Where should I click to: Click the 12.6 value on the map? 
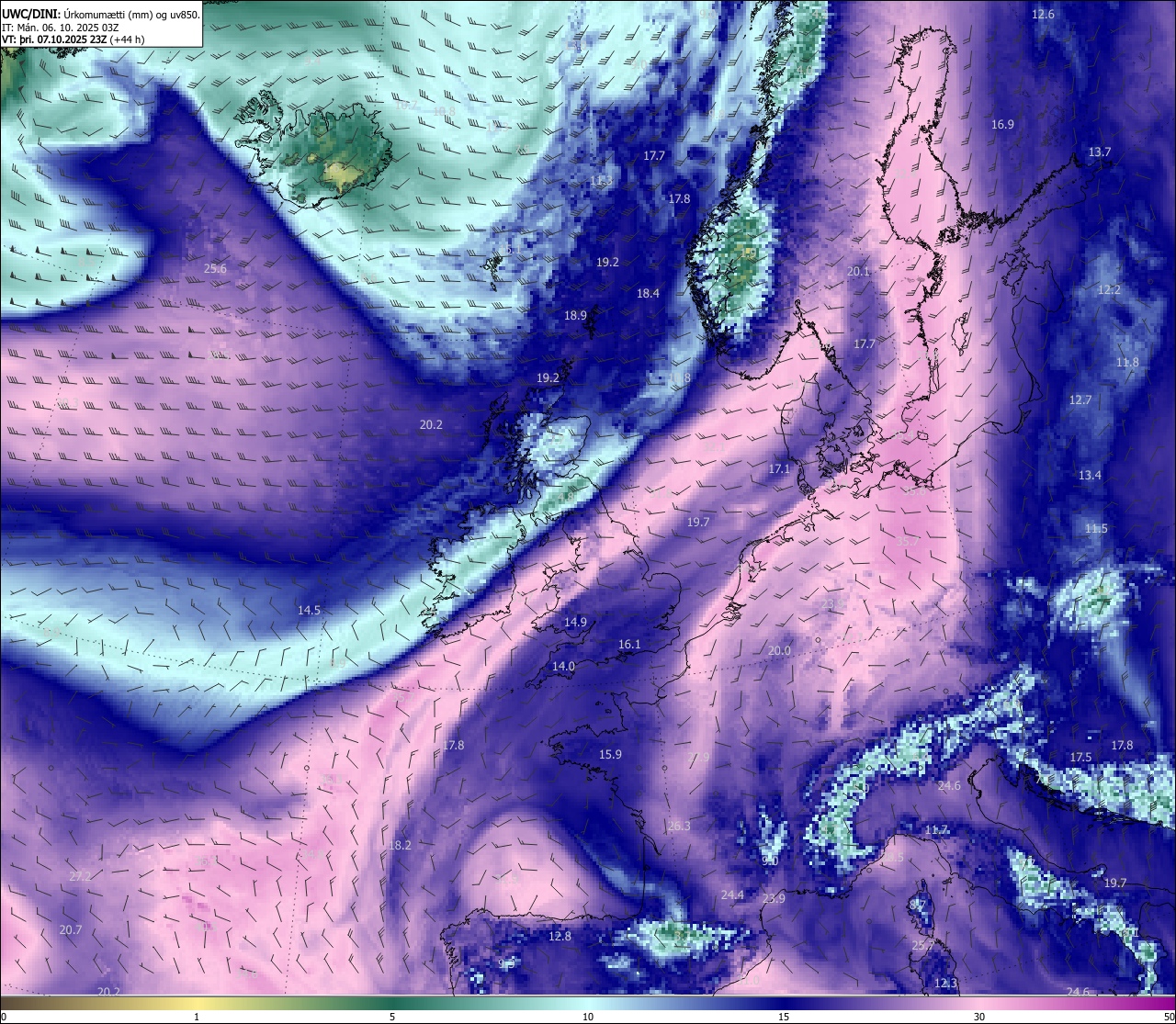pyautogui.click(x=1043, y=15)
